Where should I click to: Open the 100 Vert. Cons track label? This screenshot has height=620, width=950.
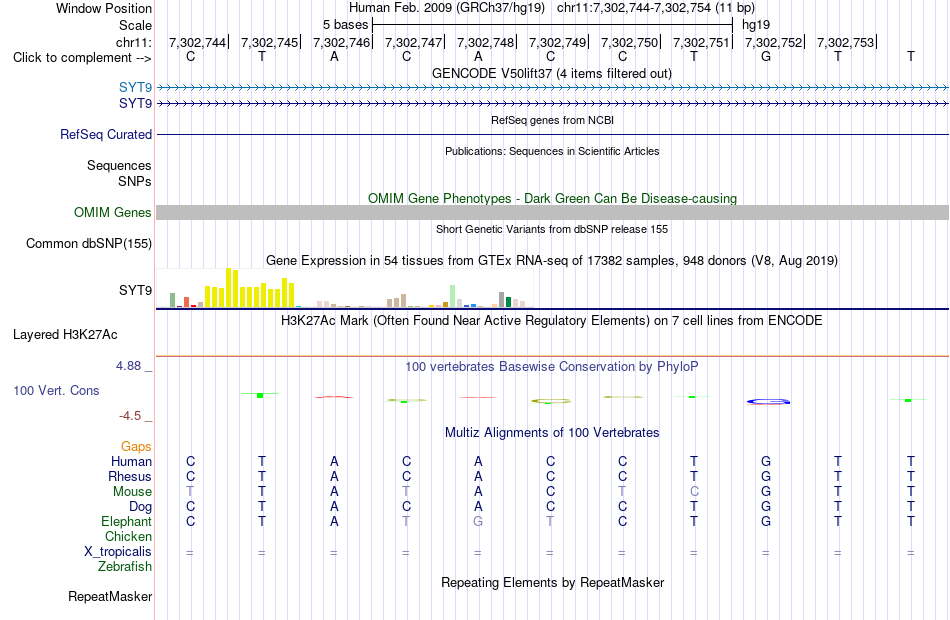56,391
